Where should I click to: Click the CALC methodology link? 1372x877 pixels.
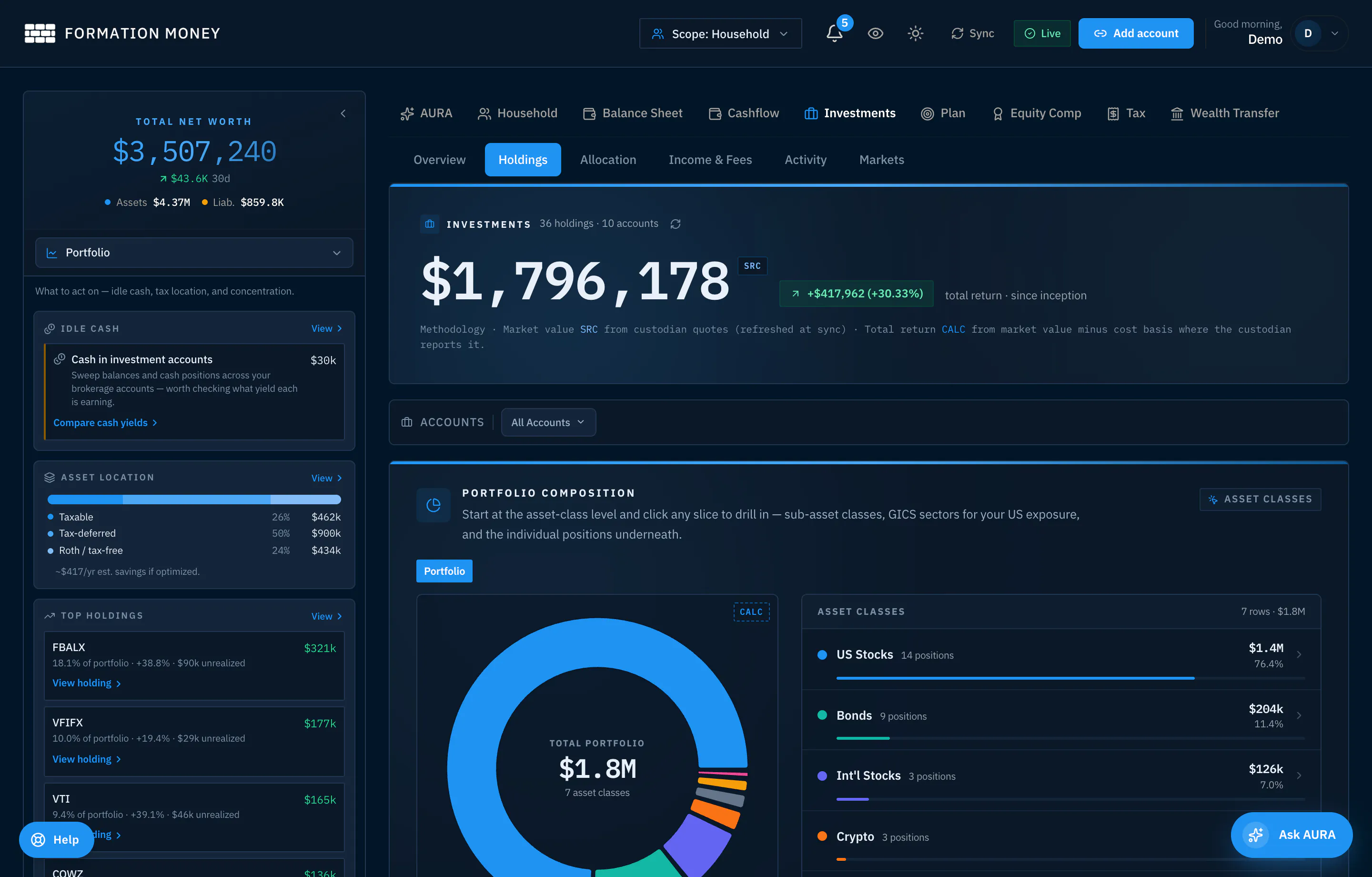point(953,329)
